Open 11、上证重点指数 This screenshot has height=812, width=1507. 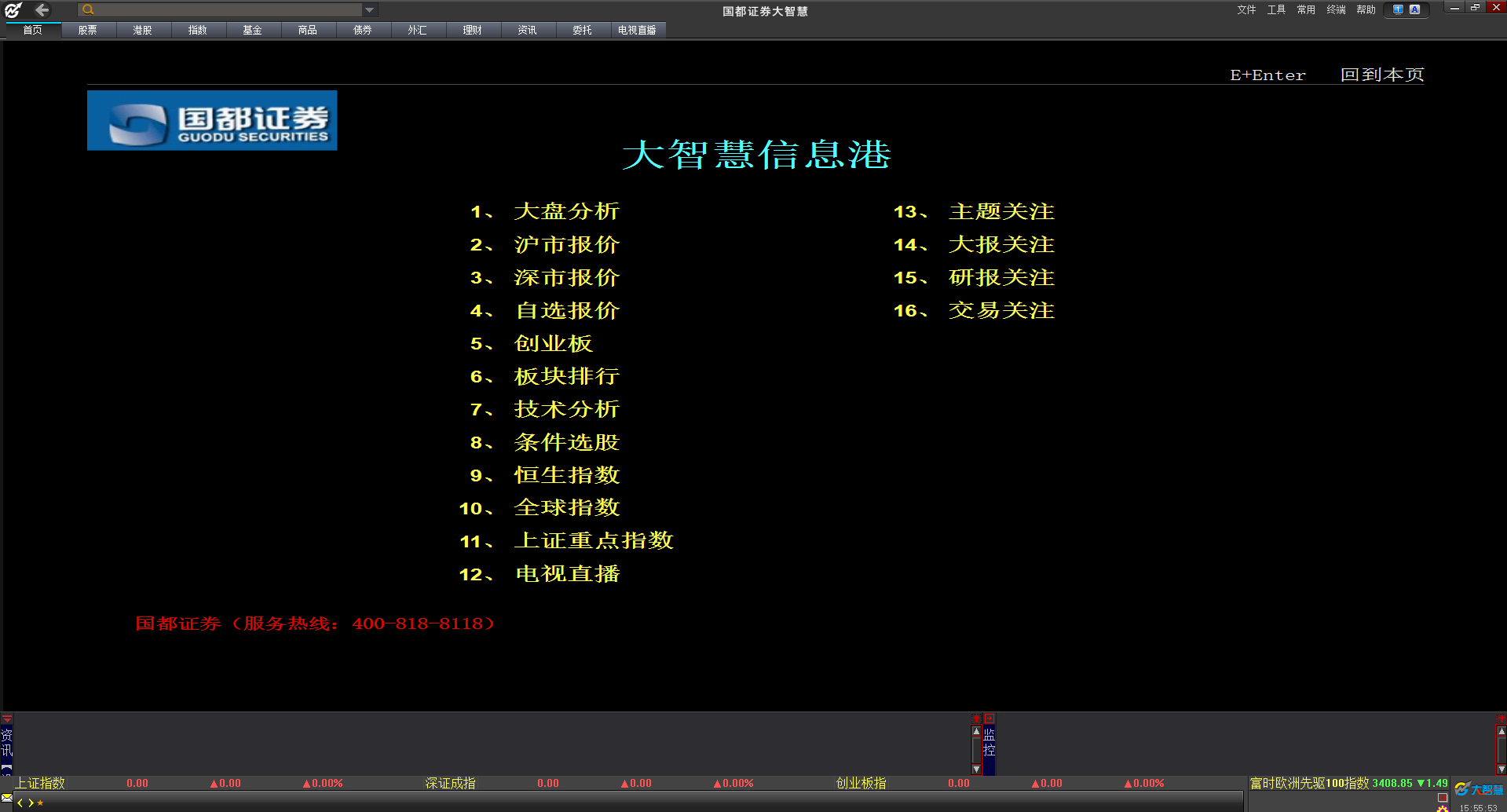tap(566, 541)
